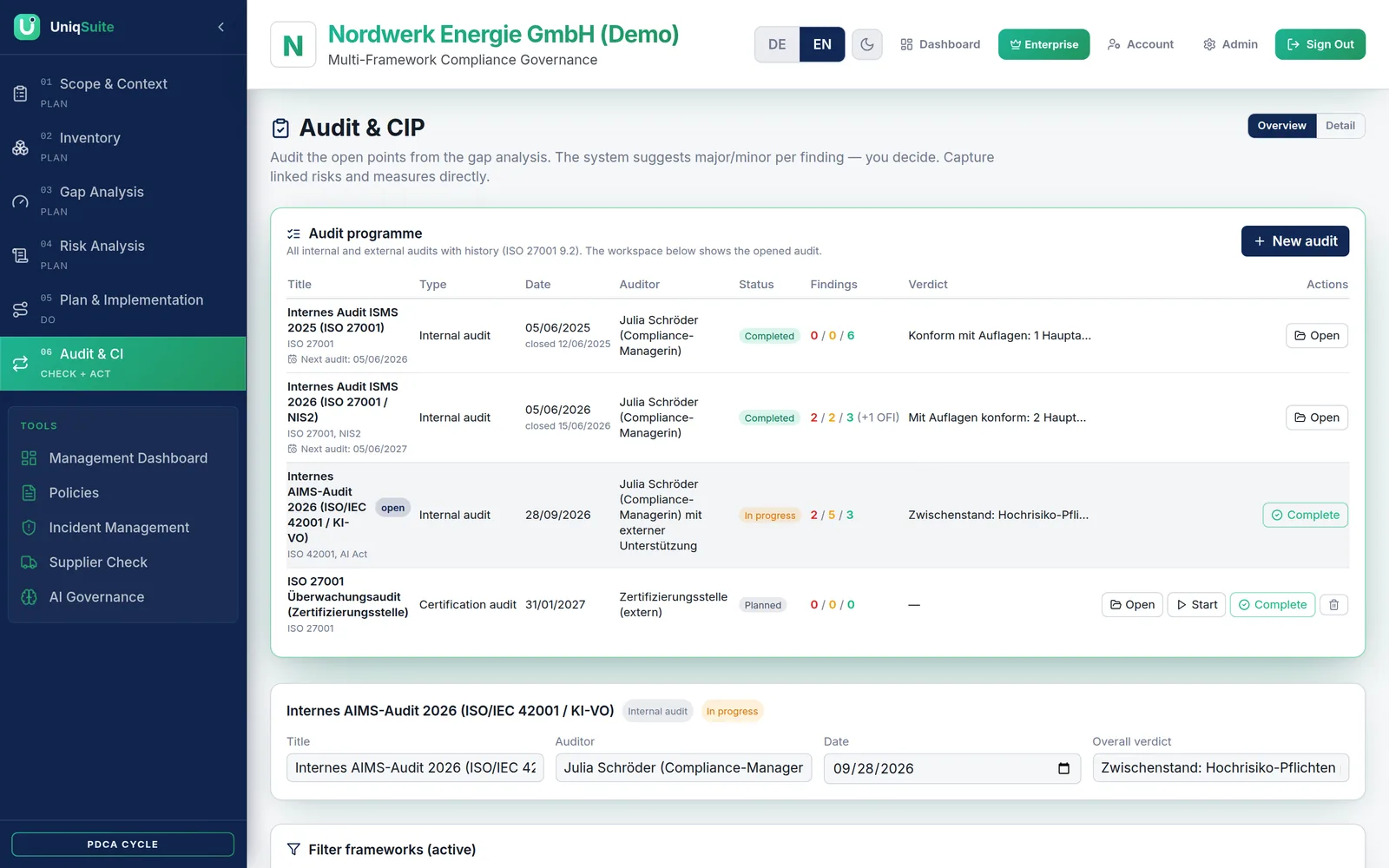Open Scope & Context in sidebar
This screenshot has width=1389, height=868.
(x=123, y=92)
